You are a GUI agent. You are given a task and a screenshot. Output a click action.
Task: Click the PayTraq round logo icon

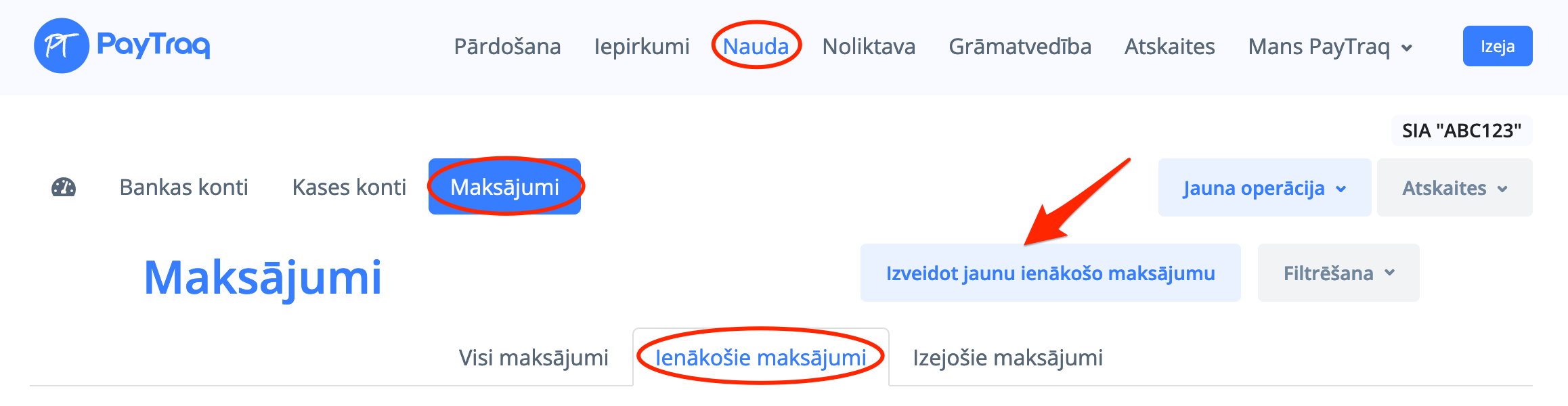coord(61,46)
